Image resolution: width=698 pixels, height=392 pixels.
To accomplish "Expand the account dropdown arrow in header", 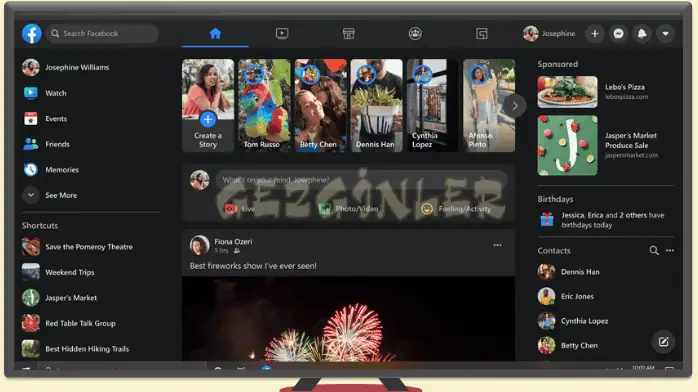I will point(666,33).
